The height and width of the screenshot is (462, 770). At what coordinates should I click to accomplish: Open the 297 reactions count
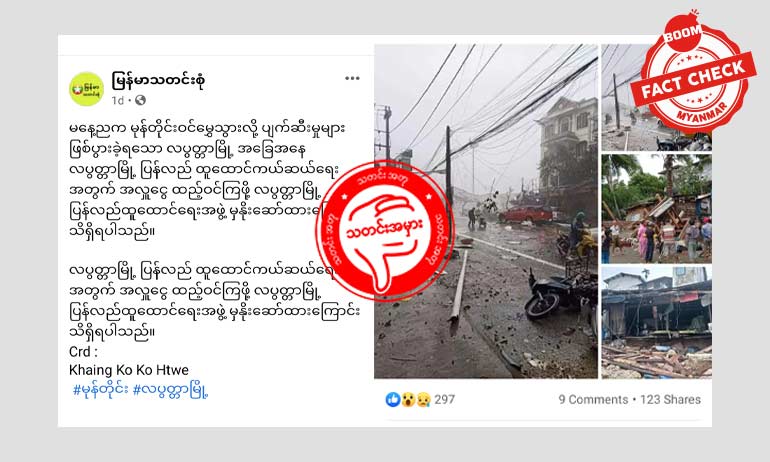point(444,400)
